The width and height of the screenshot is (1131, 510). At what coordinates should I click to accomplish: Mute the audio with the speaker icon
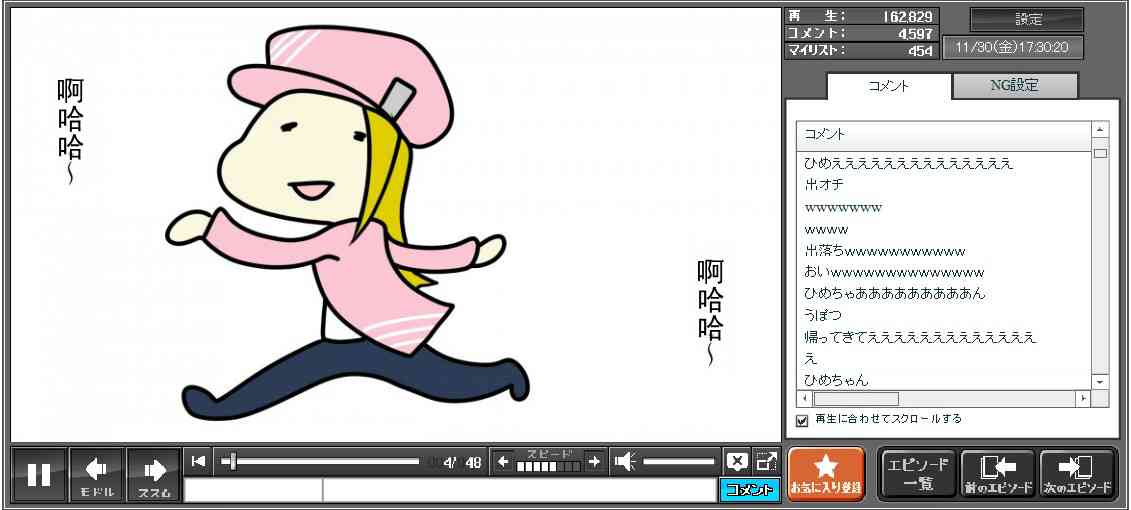click(625, 461)
